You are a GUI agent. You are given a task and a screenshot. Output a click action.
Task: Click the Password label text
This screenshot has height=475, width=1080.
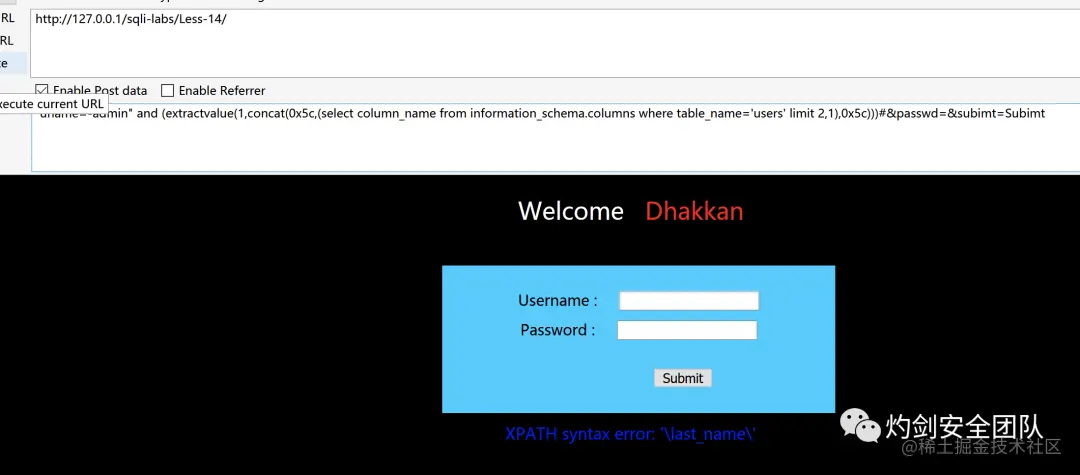click(x=557, y=330)
